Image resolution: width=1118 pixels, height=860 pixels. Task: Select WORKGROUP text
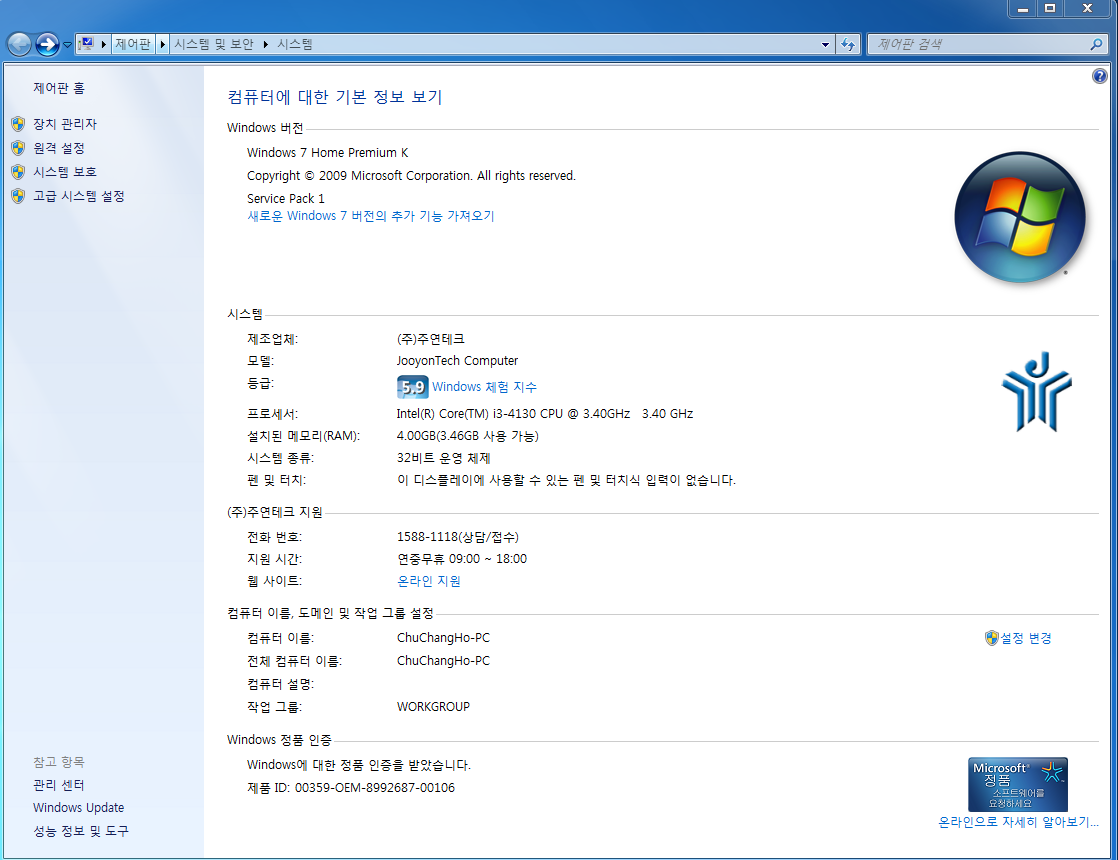434,707
